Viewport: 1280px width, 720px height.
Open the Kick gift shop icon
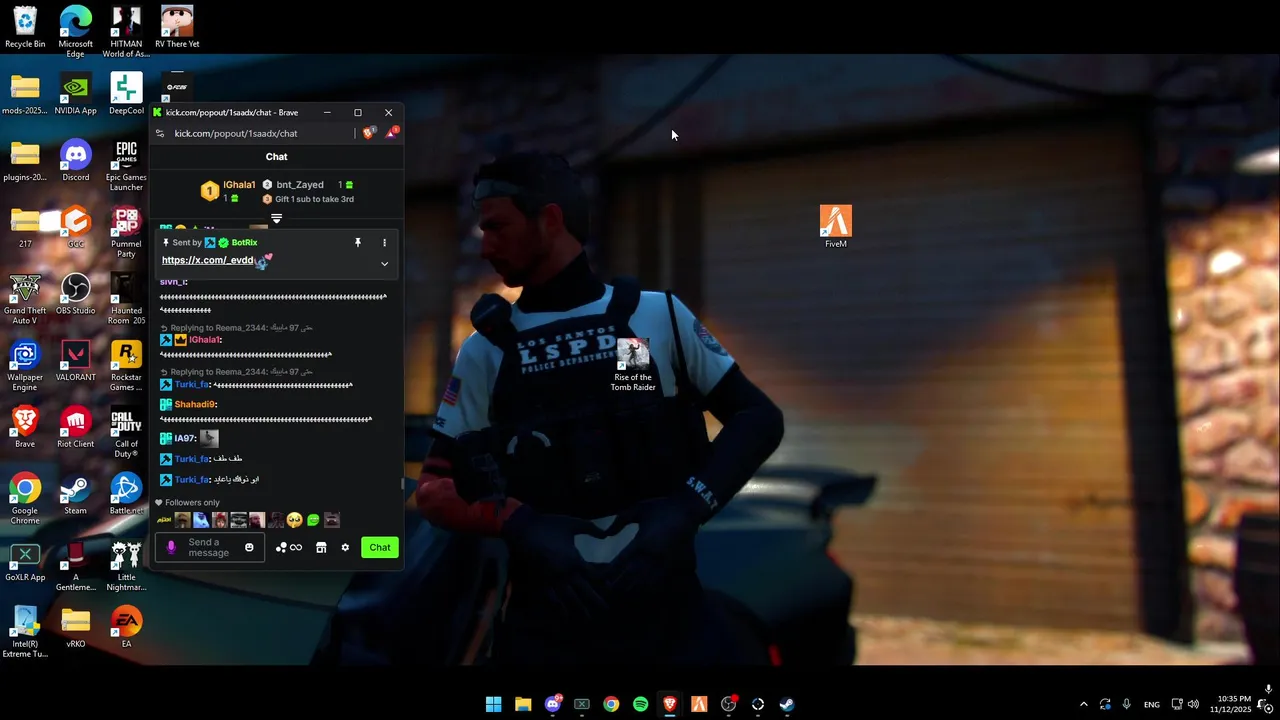[x=321, y=547]
